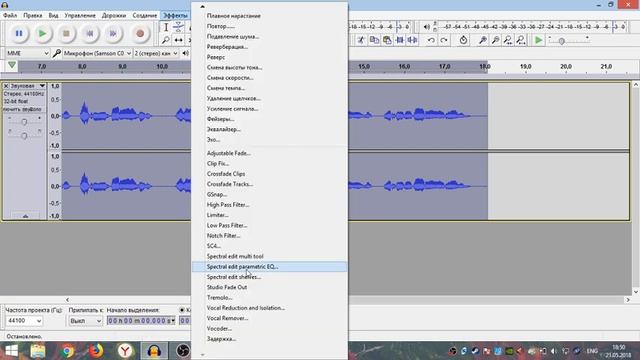This screenshot has width=640, height=360.
Task: Open Firefox from the taskbar
Action: [x=96, y=351]
